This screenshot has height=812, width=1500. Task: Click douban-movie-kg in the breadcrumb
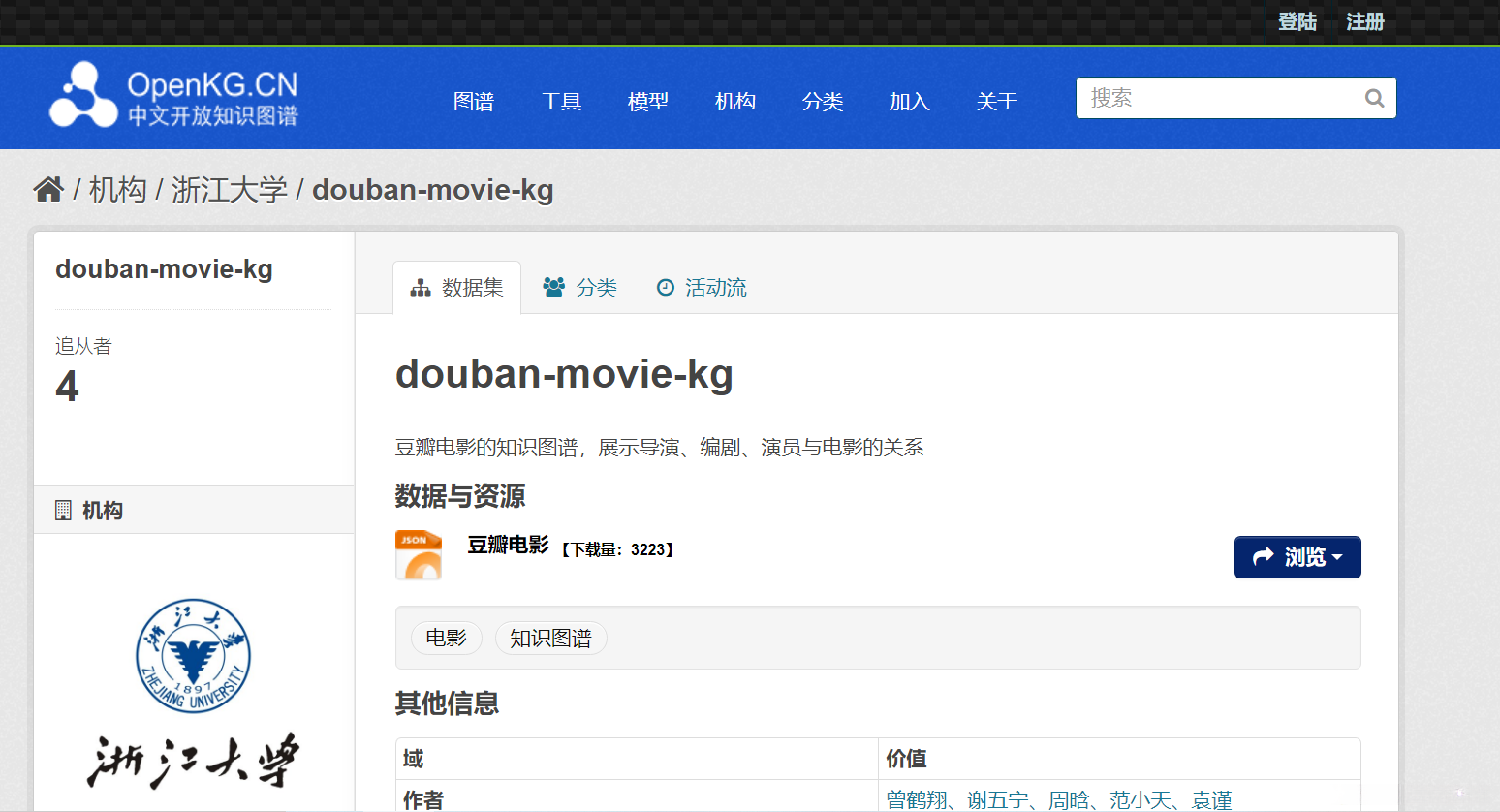click(433, 190)
